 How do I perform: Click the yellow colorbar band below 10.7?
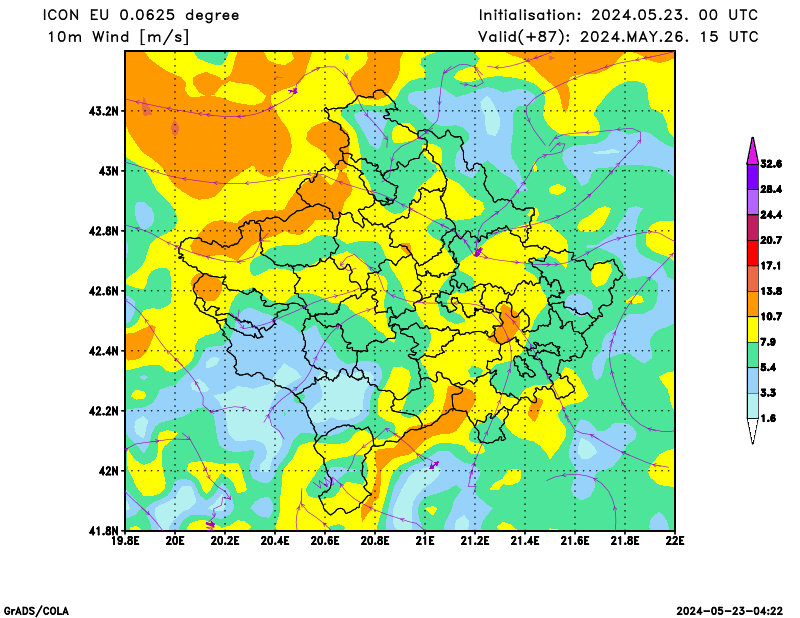pos(753,329)
